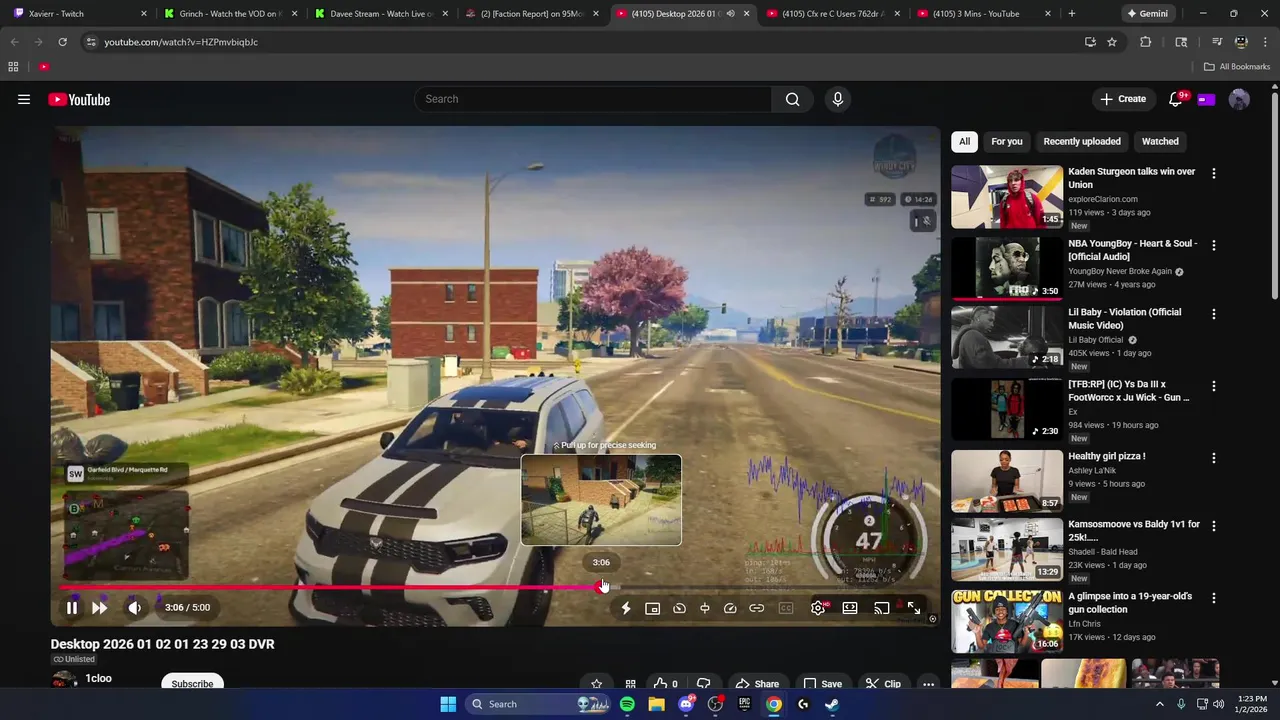Open Chrome media controls icon
Image resolution: width=1280 pixels, height=720 pixels.
(1217, 42)
